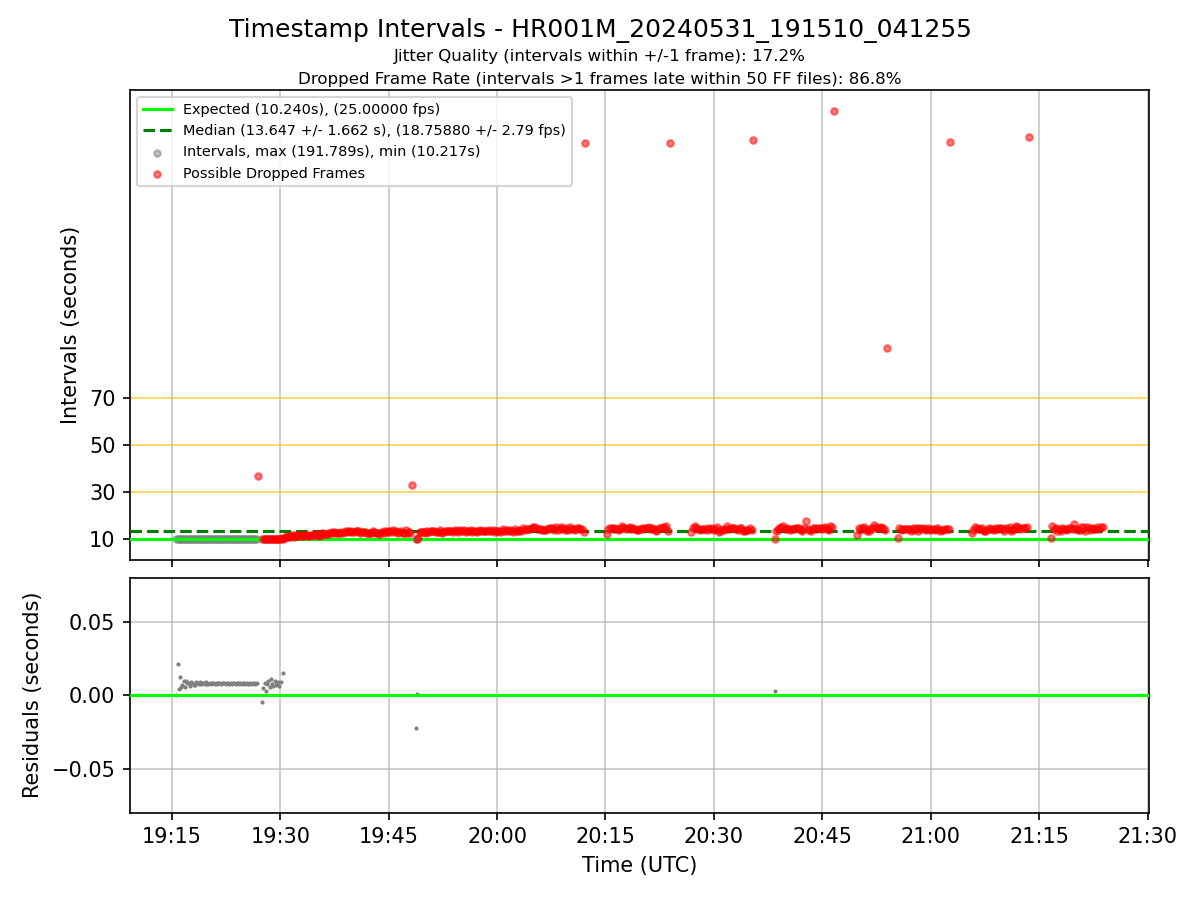Click the 'Intervals (seconds)' y-axis label

(x=70, y=325)
